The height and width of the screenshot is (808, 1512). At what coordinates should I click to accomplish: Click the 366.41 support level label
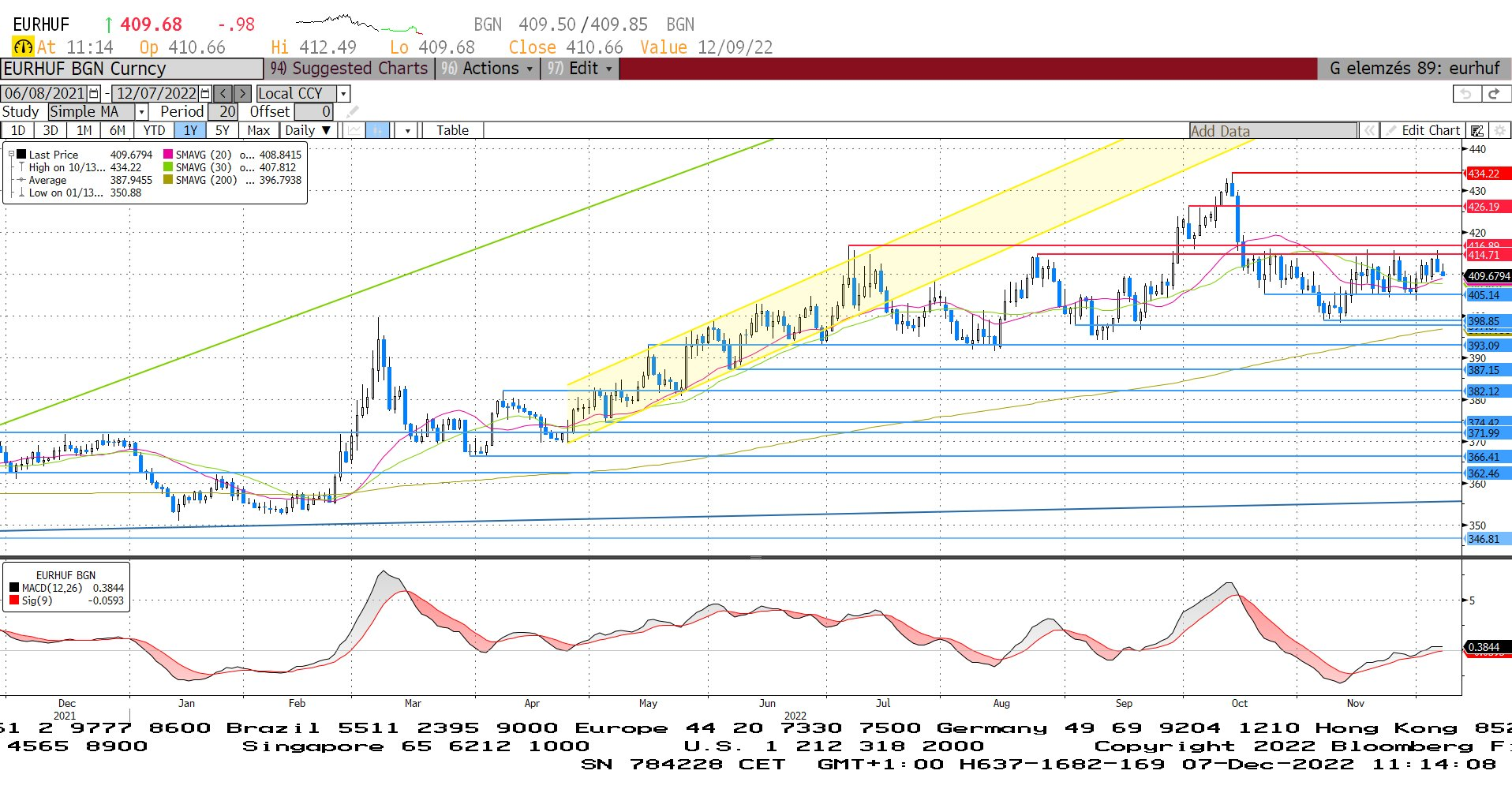click(1488, 457)
